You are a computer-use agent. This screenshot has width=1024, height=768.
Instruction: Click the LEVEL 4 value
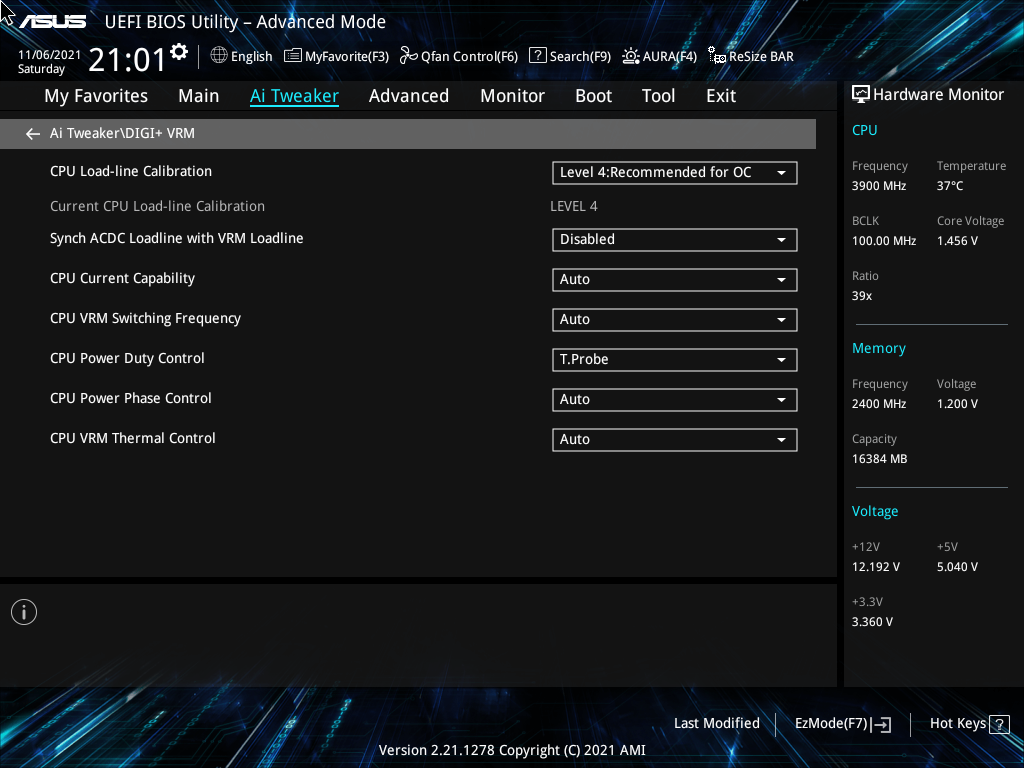(x=573, y=206)
